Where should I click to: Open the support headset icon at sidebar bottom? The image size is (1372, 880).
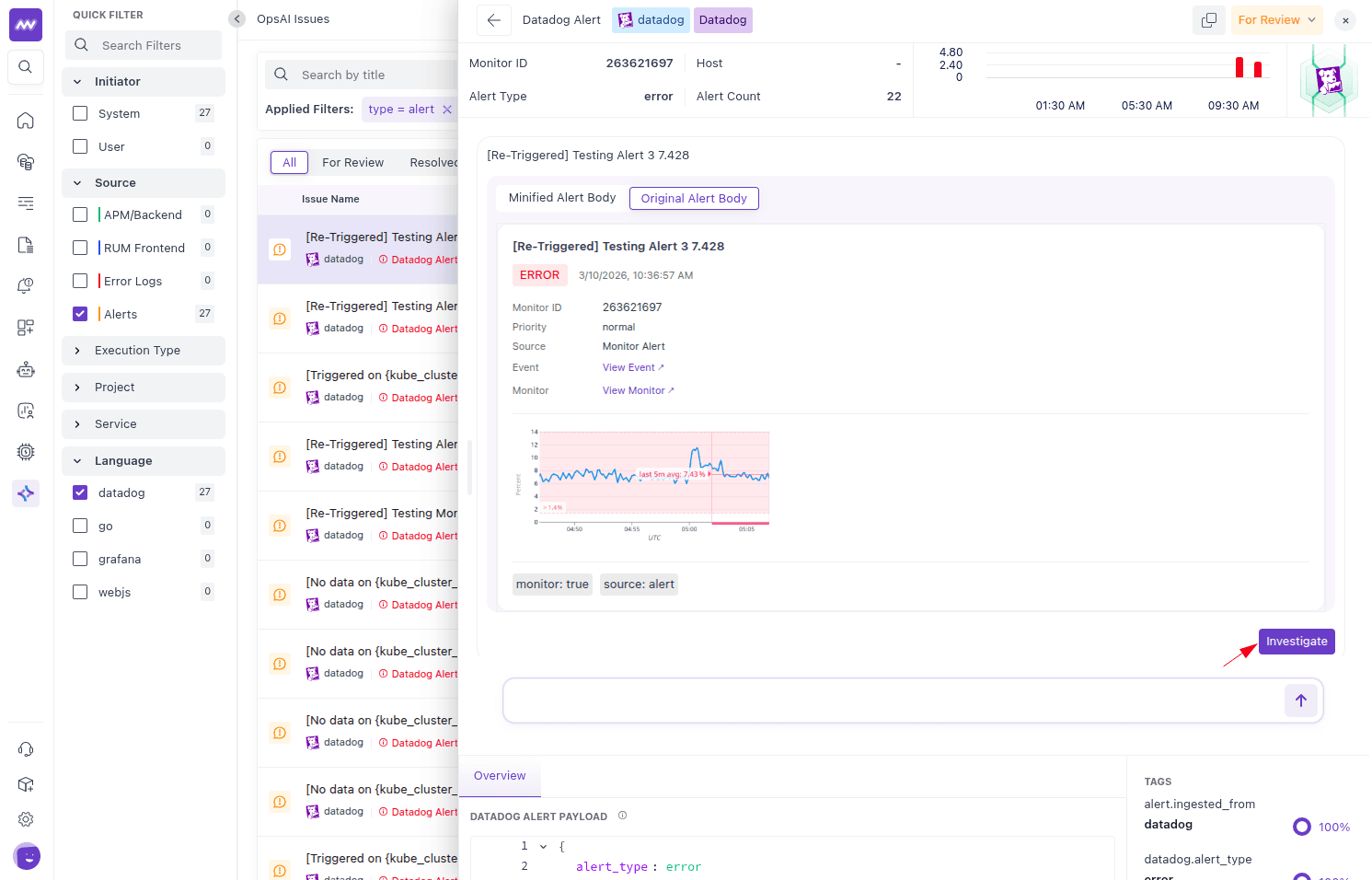coord(25,748)
